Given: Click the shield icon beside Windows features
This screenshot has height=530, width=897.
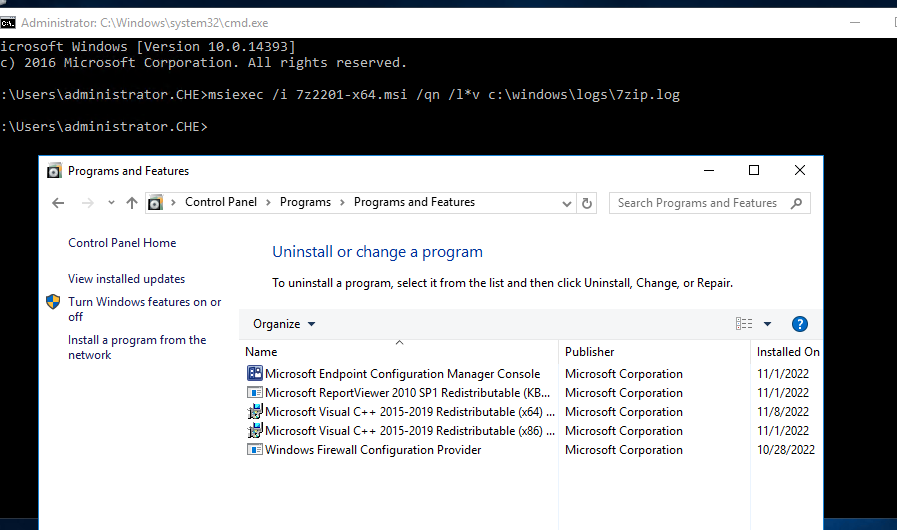Looking at the screenshot, I should click(53, 302).
